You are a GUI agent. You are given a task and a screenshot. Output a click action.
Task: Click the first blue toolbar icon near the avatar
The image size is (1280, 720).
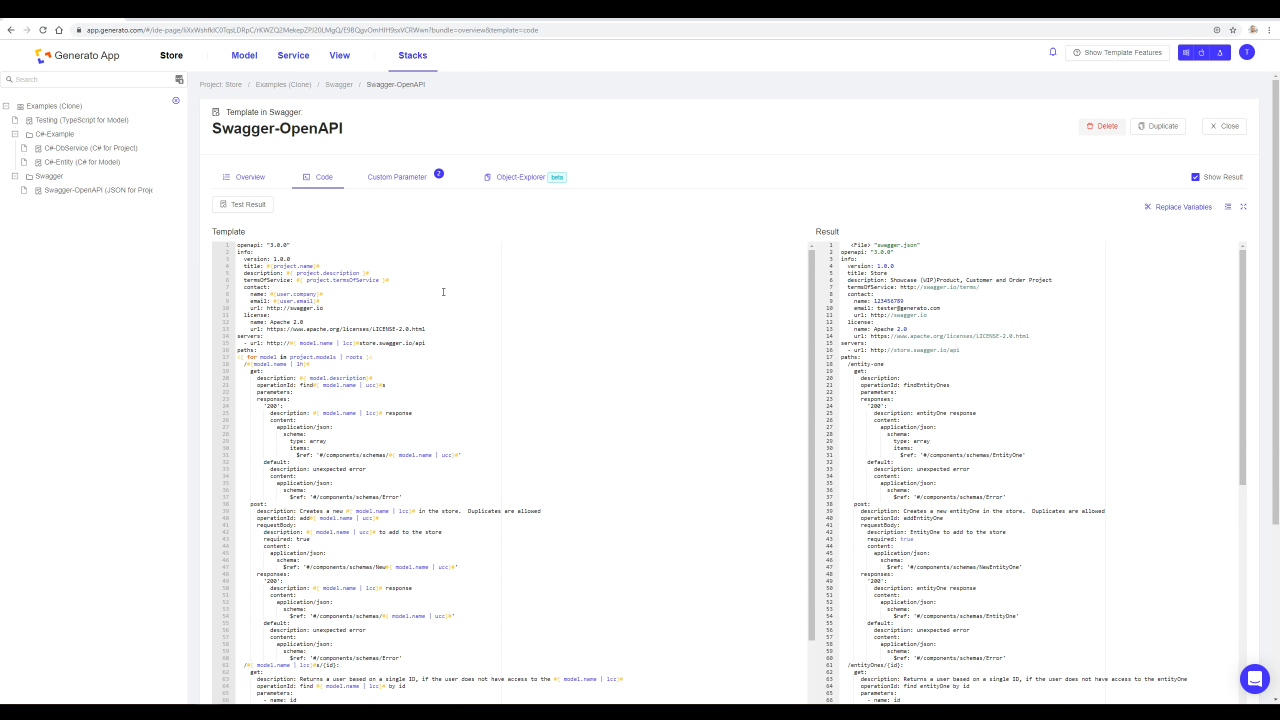coord(1186,53)
